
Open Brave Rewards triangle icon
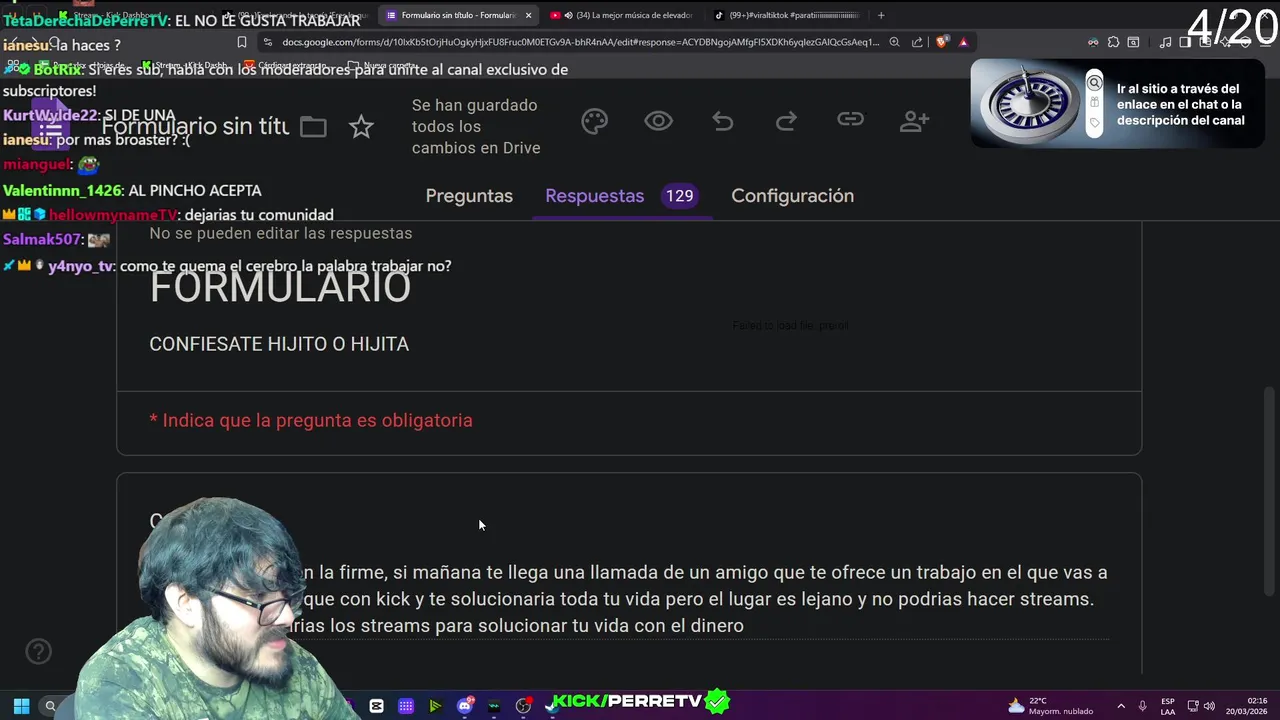pyautogui.click(x=963, y=42)
